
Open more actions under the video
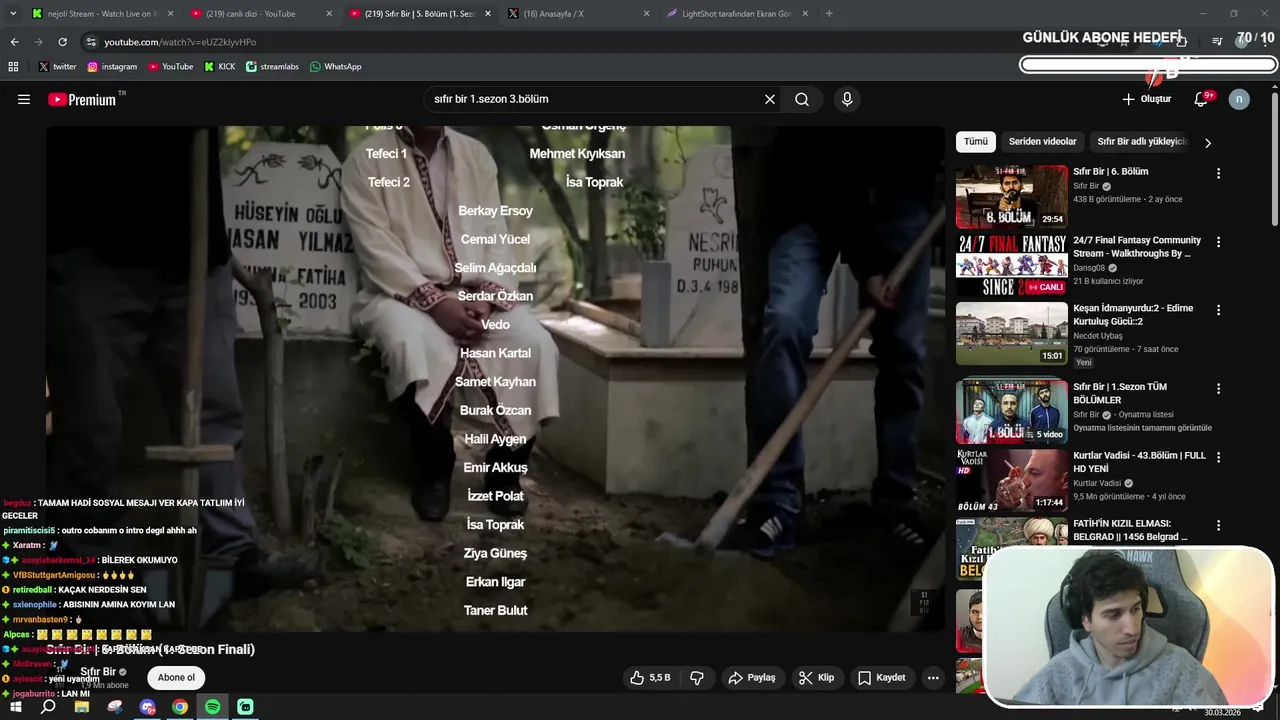click(x=933, y=677)
